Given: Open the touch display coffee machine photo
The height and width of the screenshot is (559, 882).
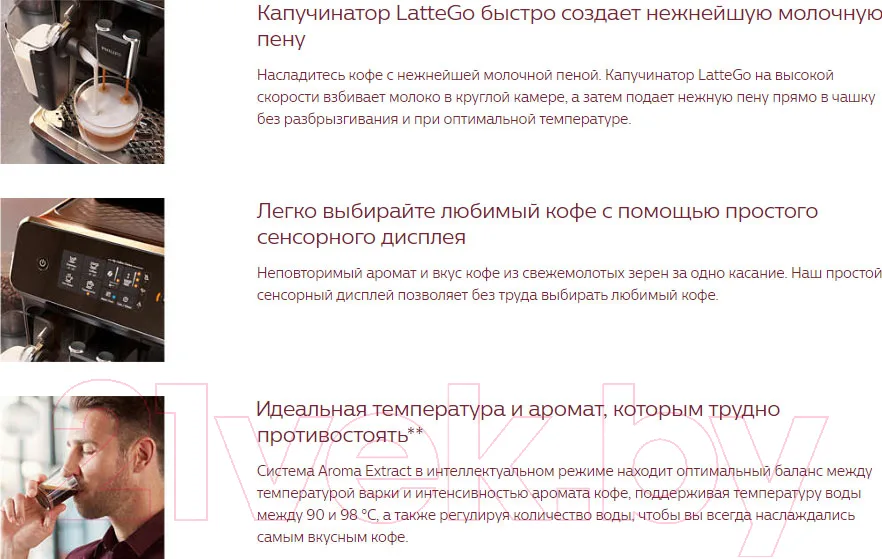Looking at the screenshot, I should pyautogui.click(x=82, y=280).
